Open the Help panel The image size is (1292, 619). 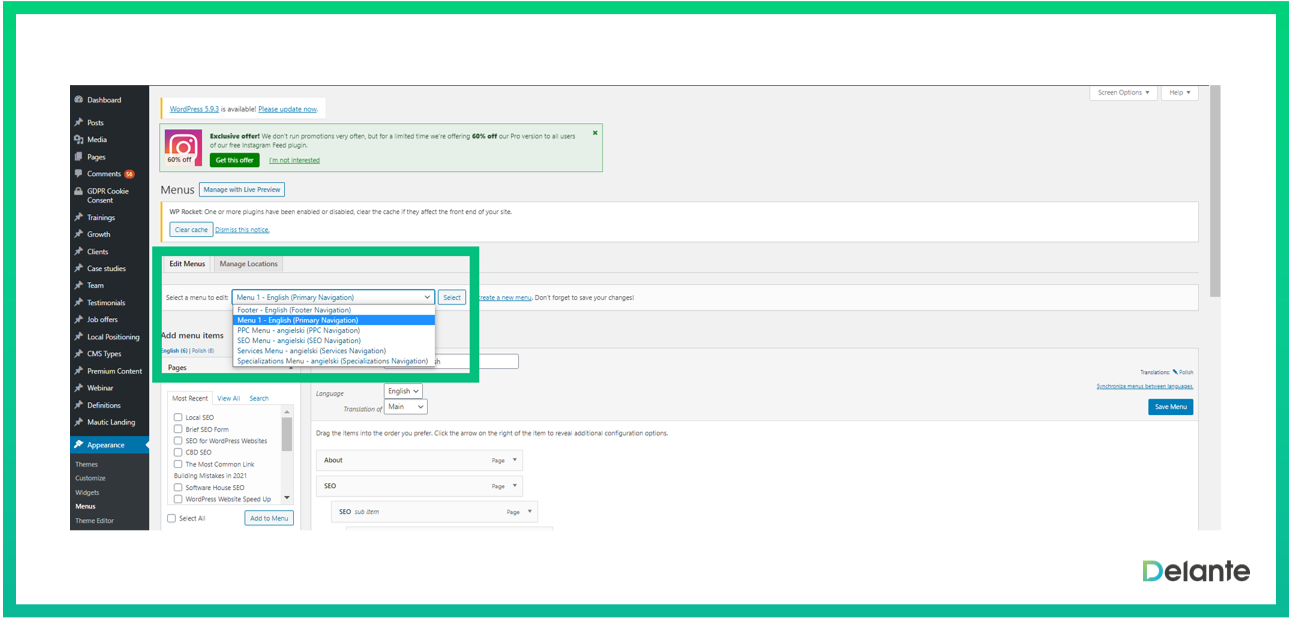tap(1180, 92)
